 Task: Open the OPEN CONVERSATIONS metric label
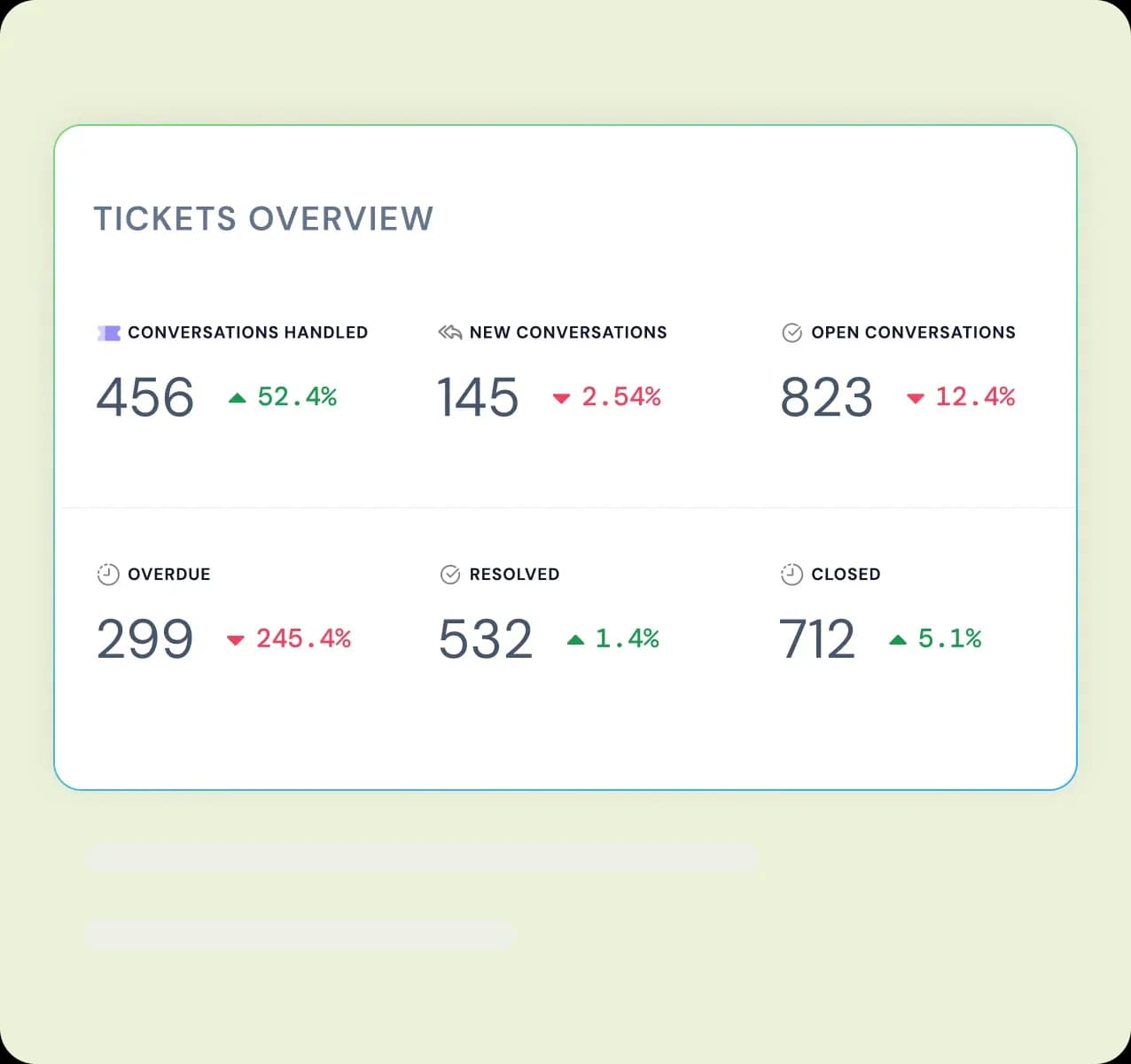click(914, 332)
